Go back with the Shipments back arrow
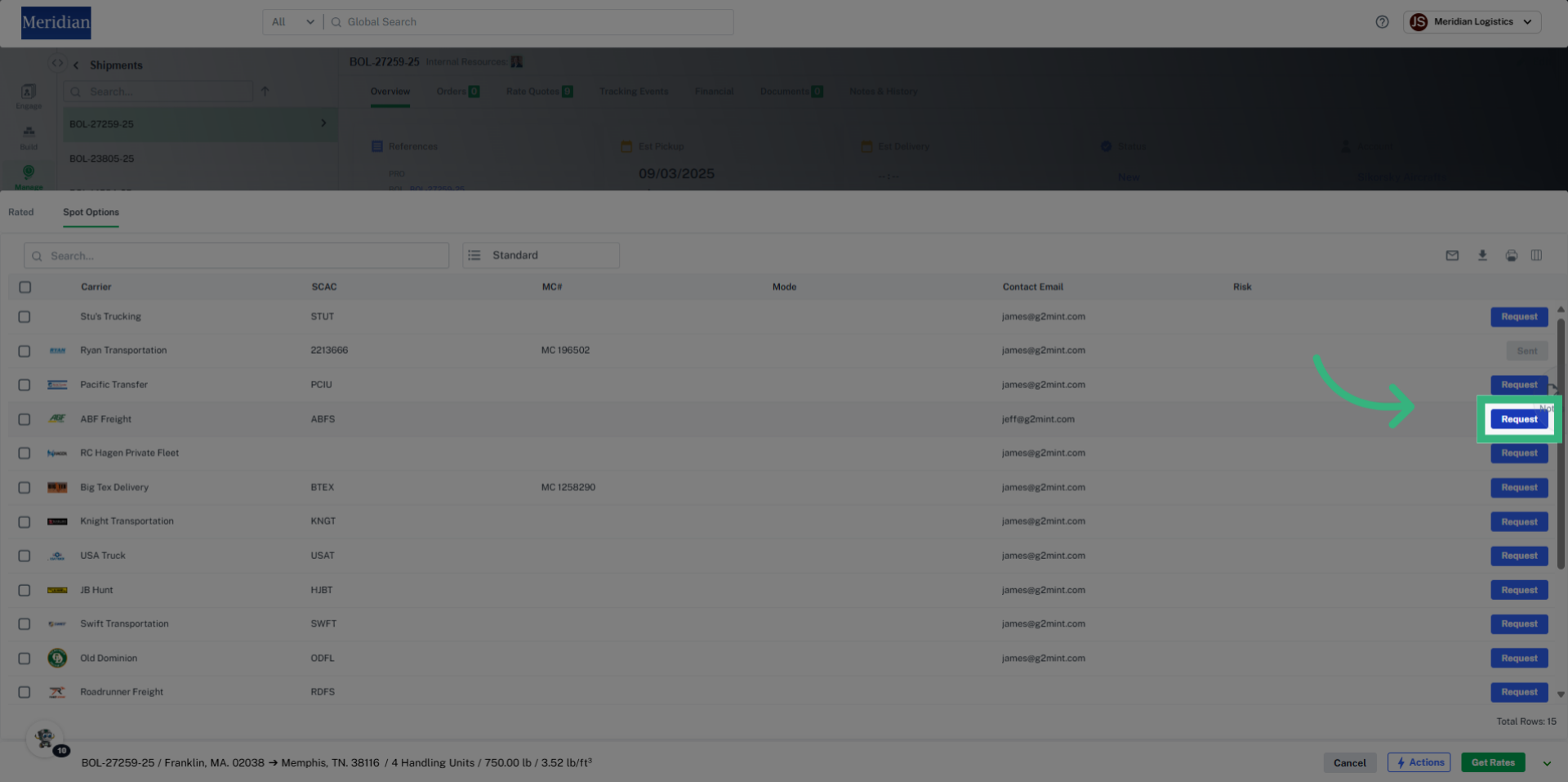 [76, 65]
